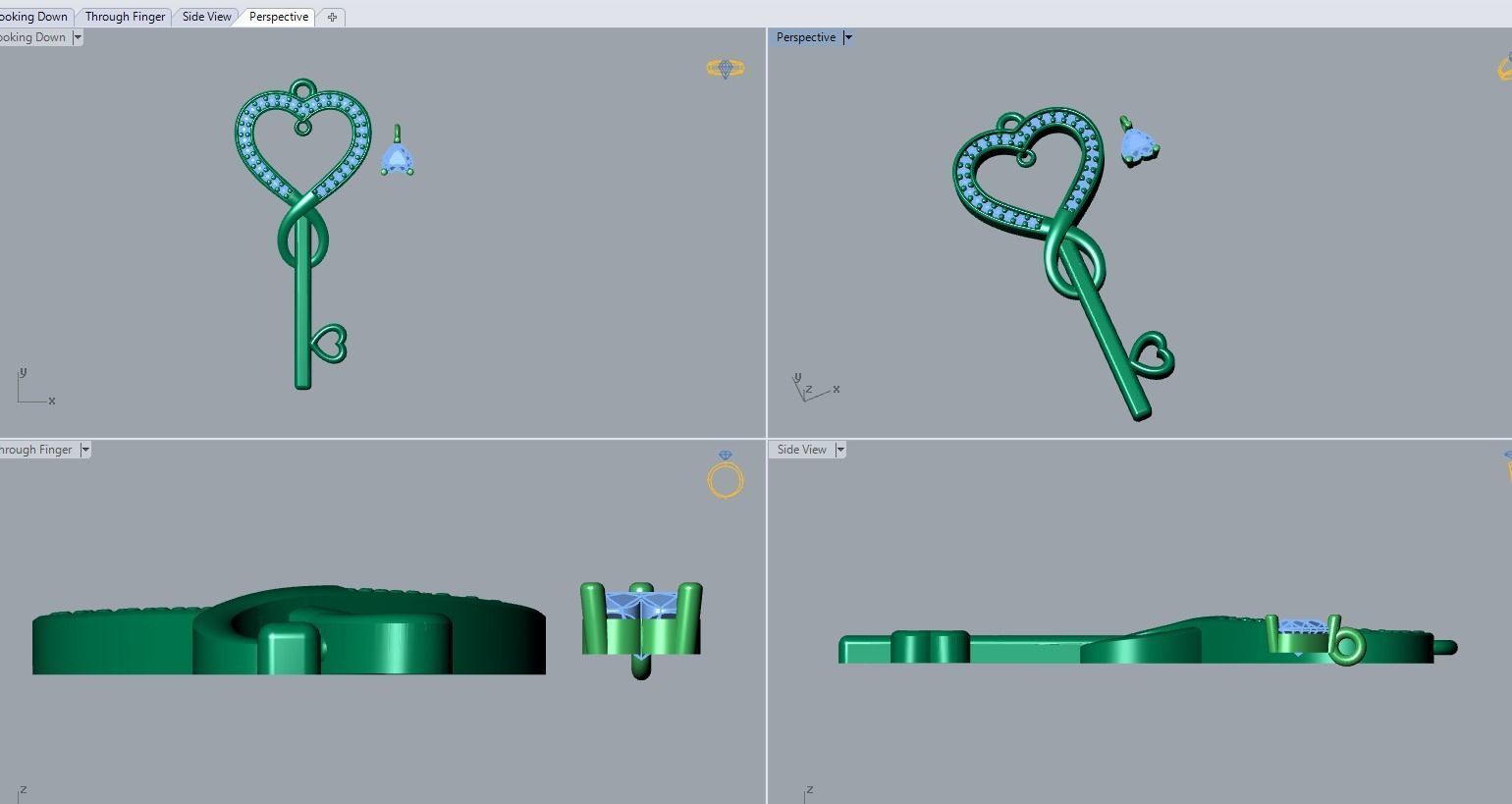Screen dimensions: 1512x804
Task: Click the ring top-view icon in Looking Down viewport
Action: pos(726,69)
